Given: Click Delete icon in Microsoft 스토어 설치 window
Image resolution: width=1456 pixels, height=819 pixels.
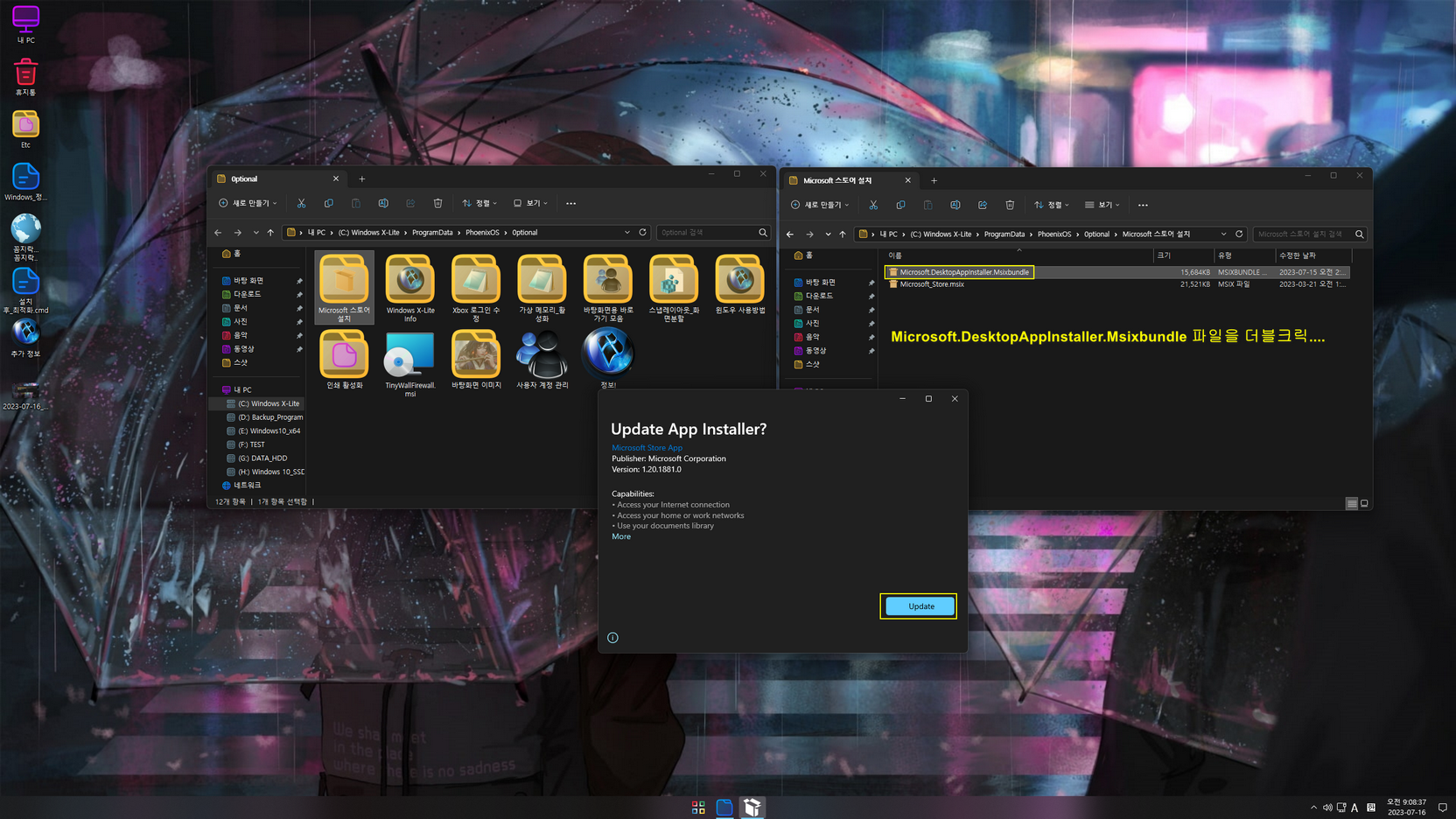Looking at the screenshot, I should click(x=1010, y=205).
